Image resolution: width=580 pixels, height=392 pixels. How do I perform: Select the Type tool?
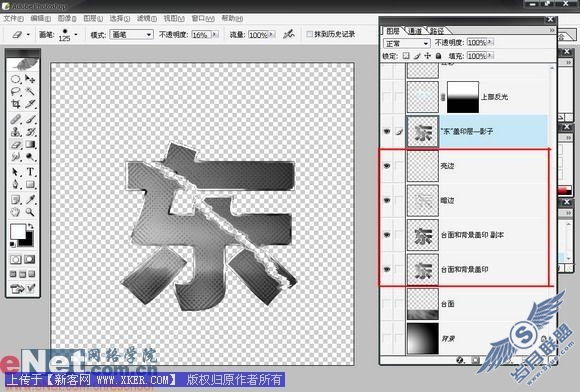pos(30,172)
